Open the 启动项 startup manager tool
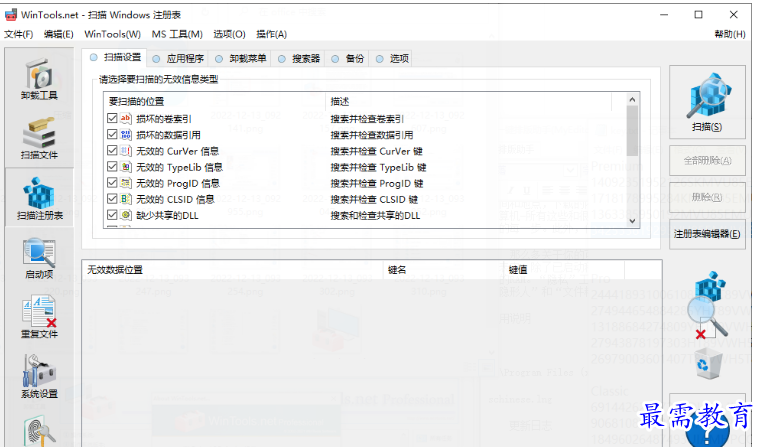Screen dimensions: 761x447 [39, 258]
